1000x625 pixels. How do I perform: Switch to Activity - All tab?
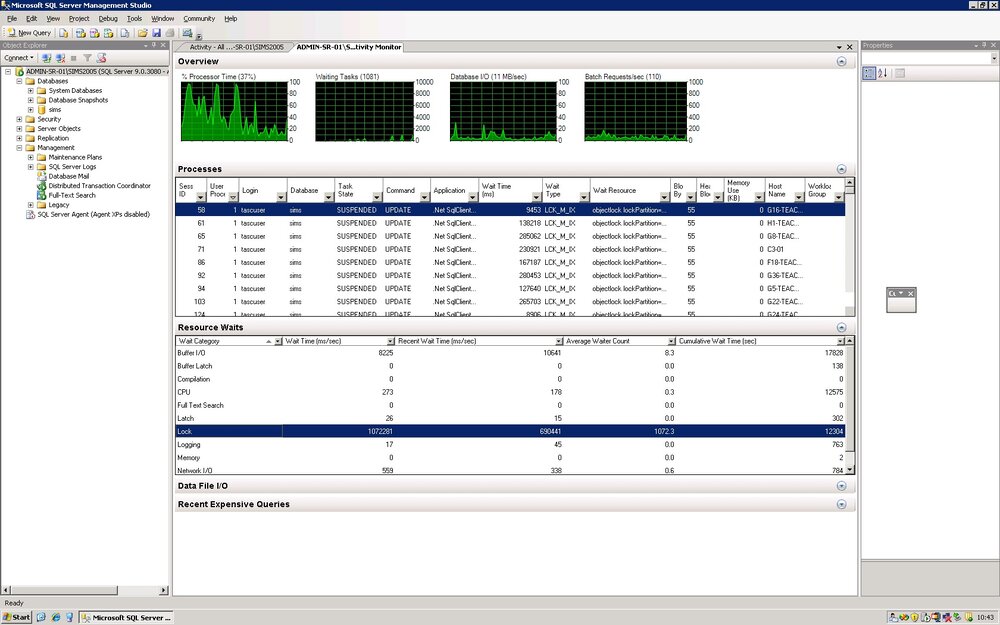point(235,47)
